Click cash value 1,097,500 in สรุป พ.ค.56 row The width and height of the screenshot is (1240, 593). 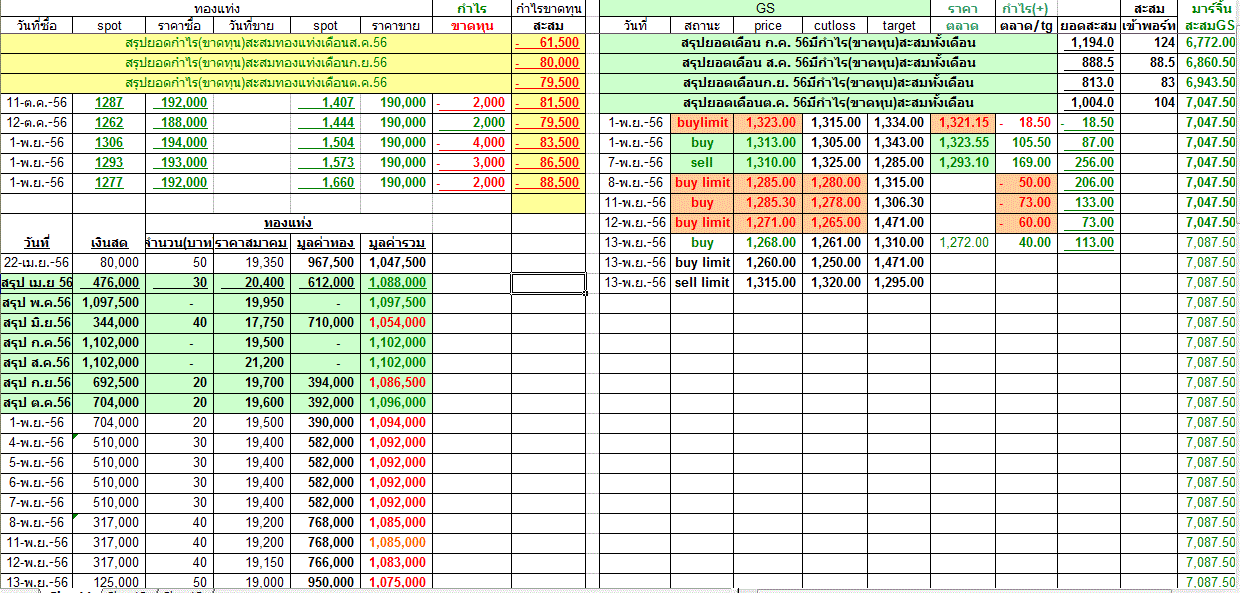pos(108,302)
